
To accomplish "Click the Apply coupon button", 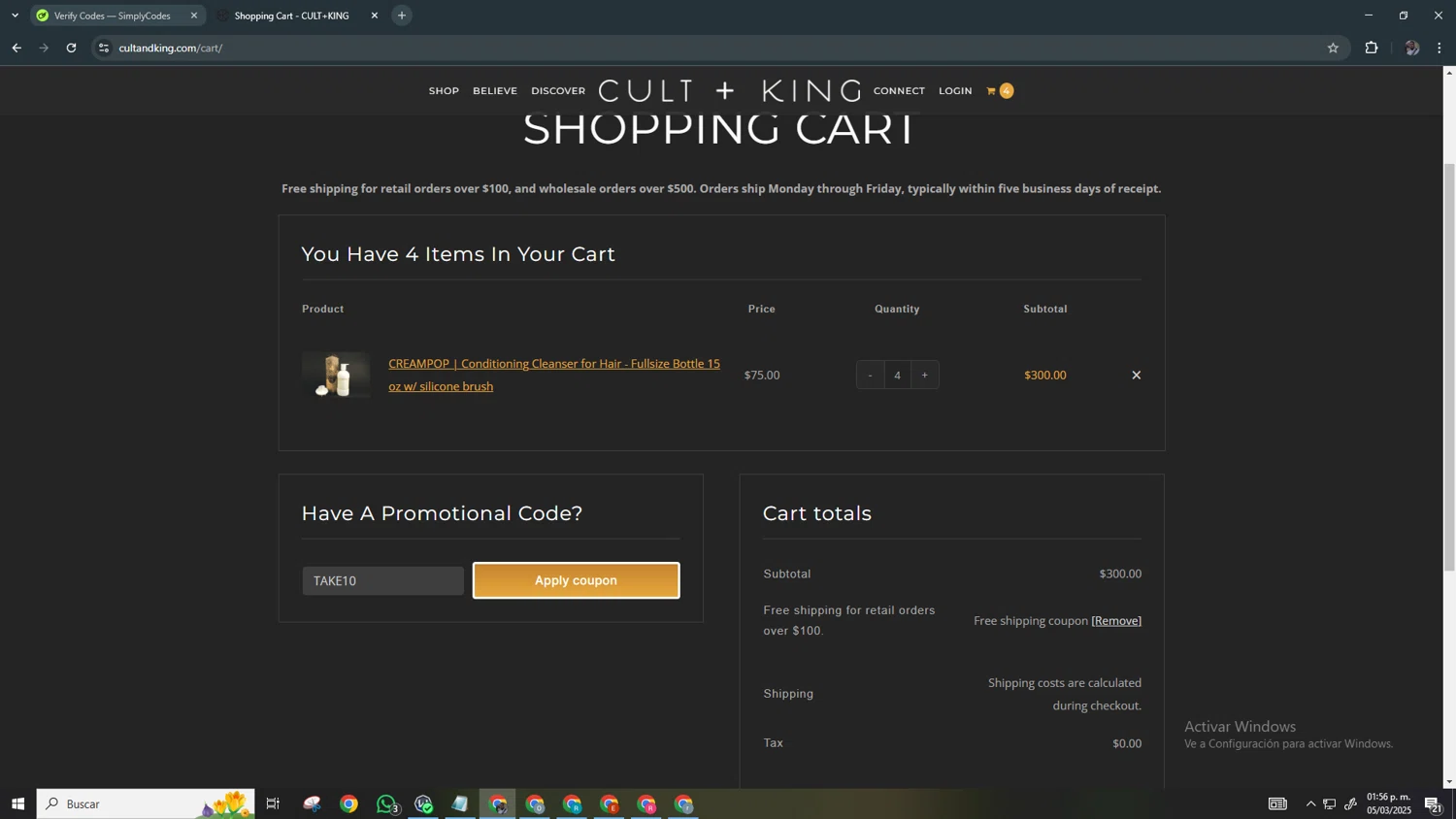I will click(x=576, y=580).
